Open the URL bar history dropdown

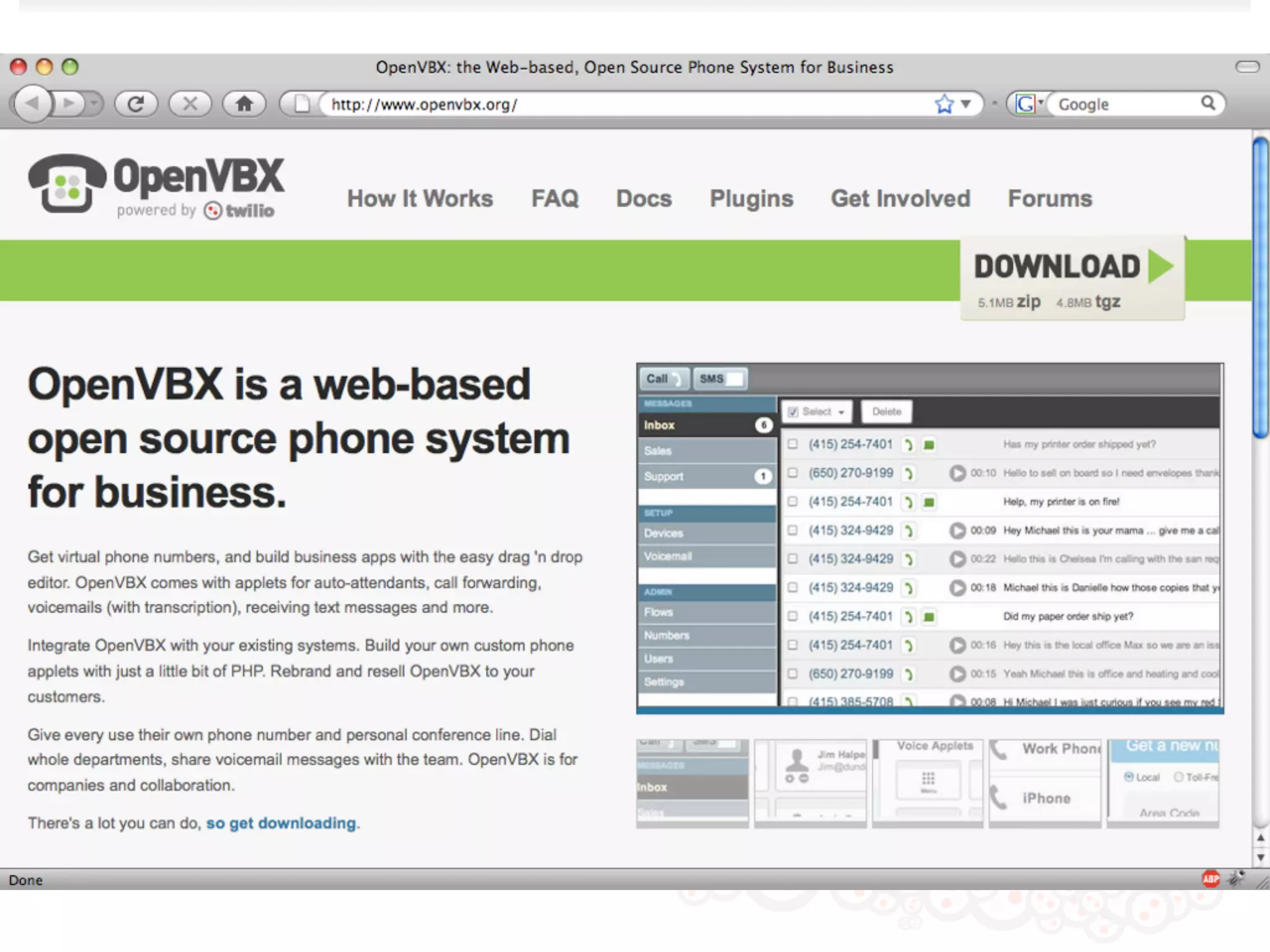tap(966, 104)
